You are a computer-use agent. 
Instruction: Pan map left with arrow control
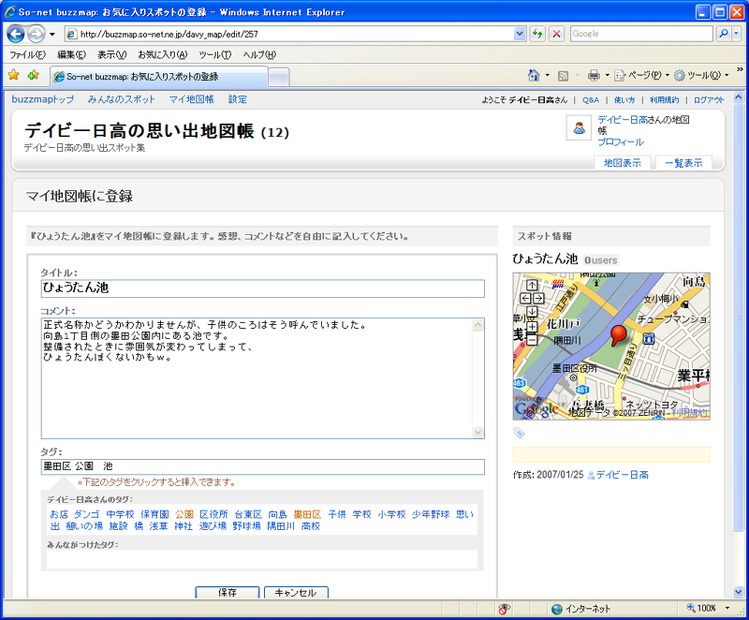click(x=525, y=299)
